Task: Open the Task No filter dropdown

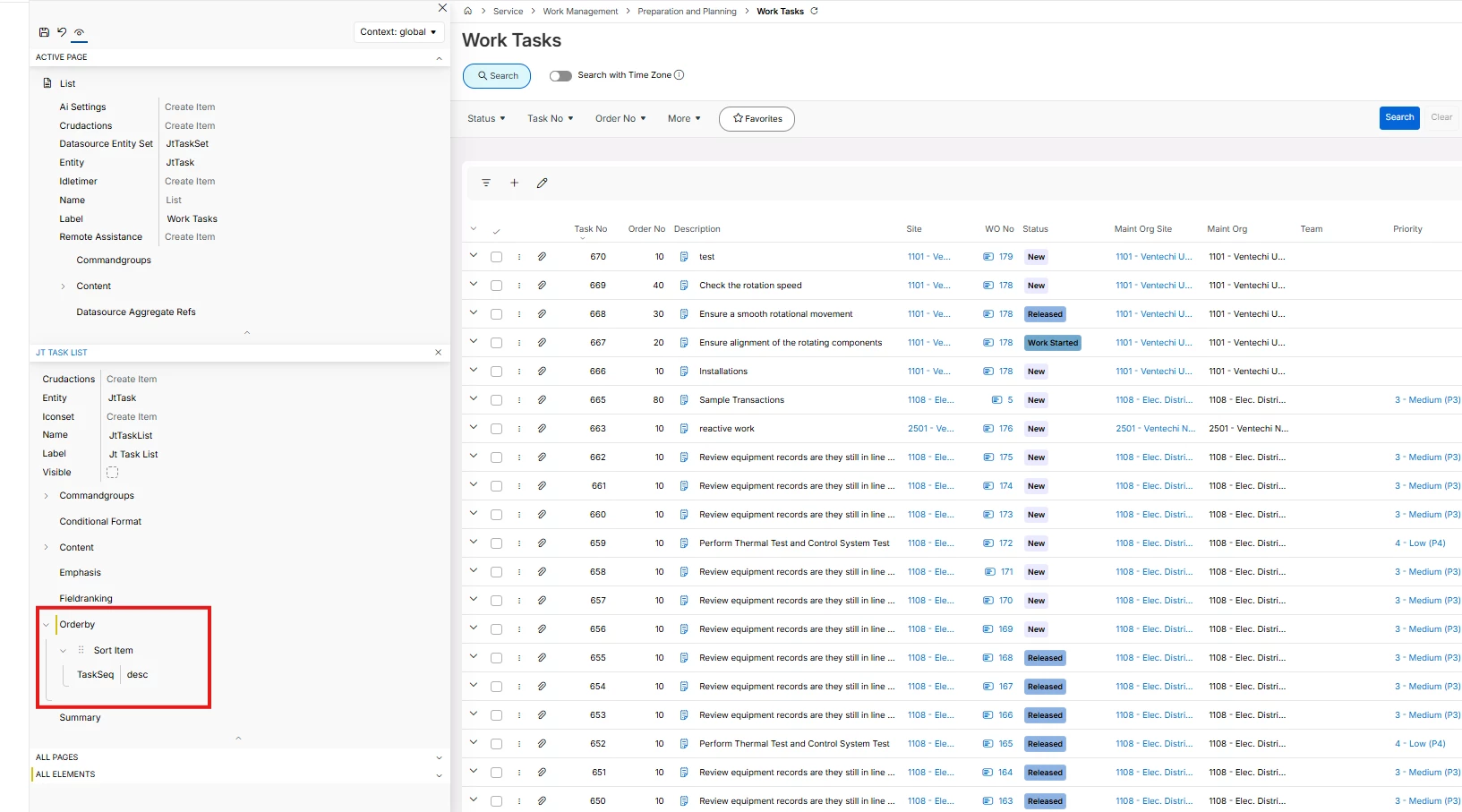Action: pos(550,118)
